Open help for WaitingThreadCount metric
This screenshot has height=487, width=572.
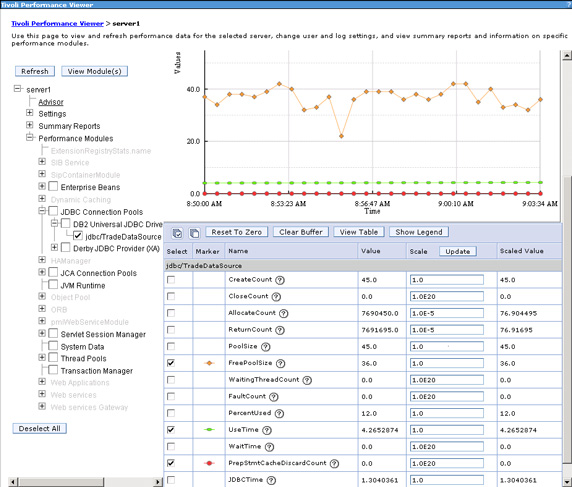[x=307, y=380]
